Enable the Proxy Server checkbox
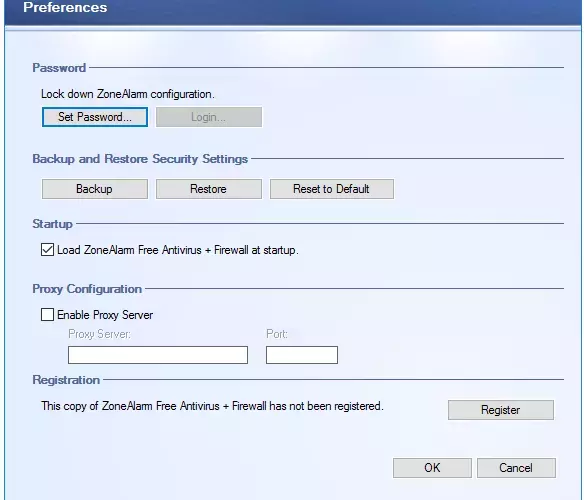Screen dimensions: 584x500 tap(47, 314)
